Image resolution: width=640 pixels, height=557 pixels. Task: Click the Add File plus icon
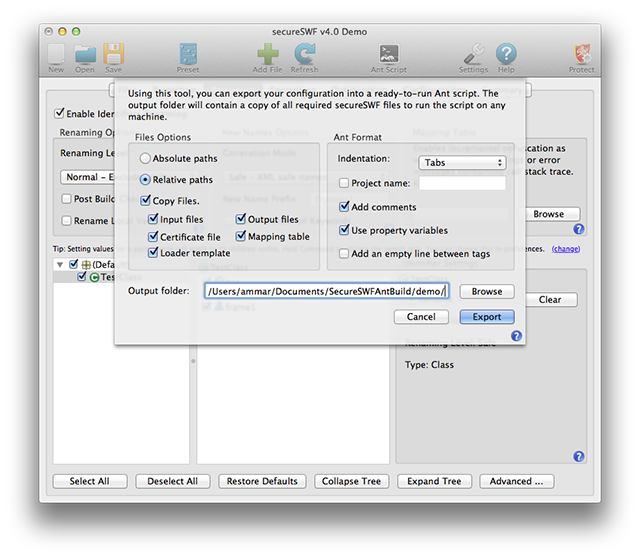click(x=268, y=55)
